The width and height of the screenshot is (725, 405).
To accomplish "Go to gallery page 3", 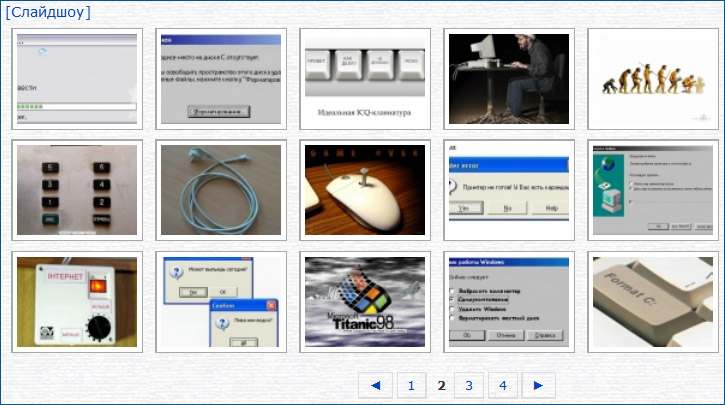I will pyautogui.click(x=469, y=385).
